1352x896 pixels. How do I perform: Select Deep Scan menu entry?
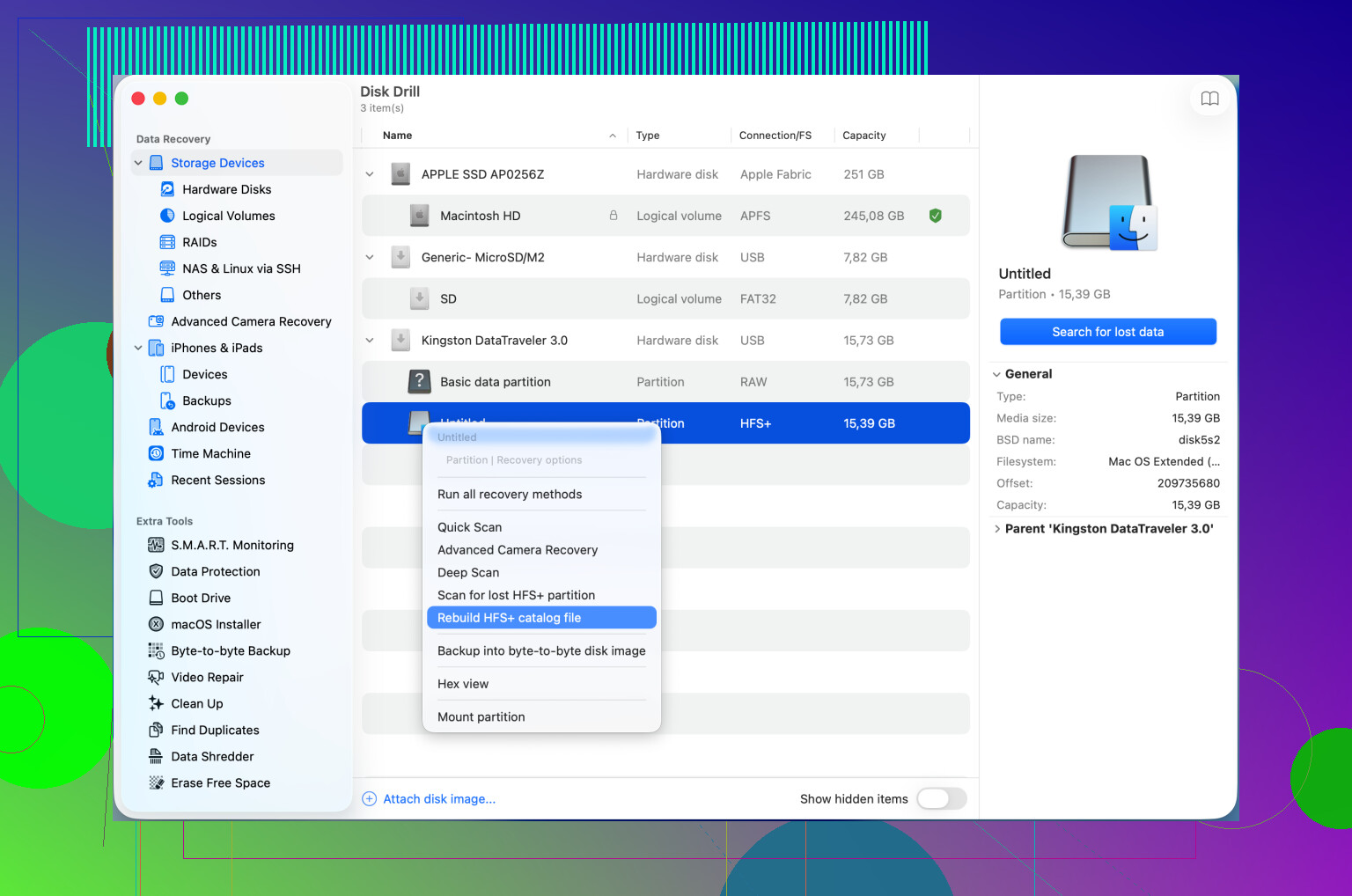tap(541, 573)
